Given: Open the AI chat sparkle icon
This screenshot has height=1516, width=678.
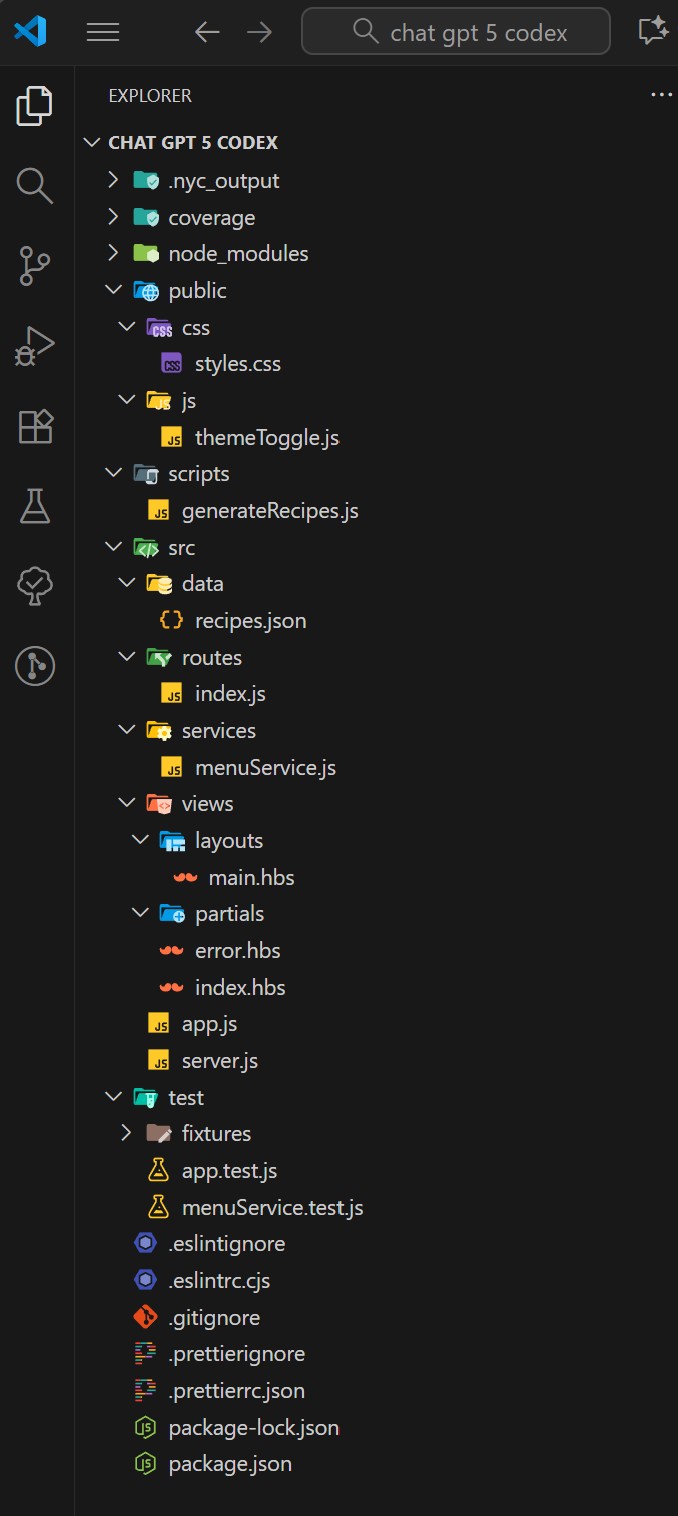Looking at the screenshot, I should coord(652,32).
